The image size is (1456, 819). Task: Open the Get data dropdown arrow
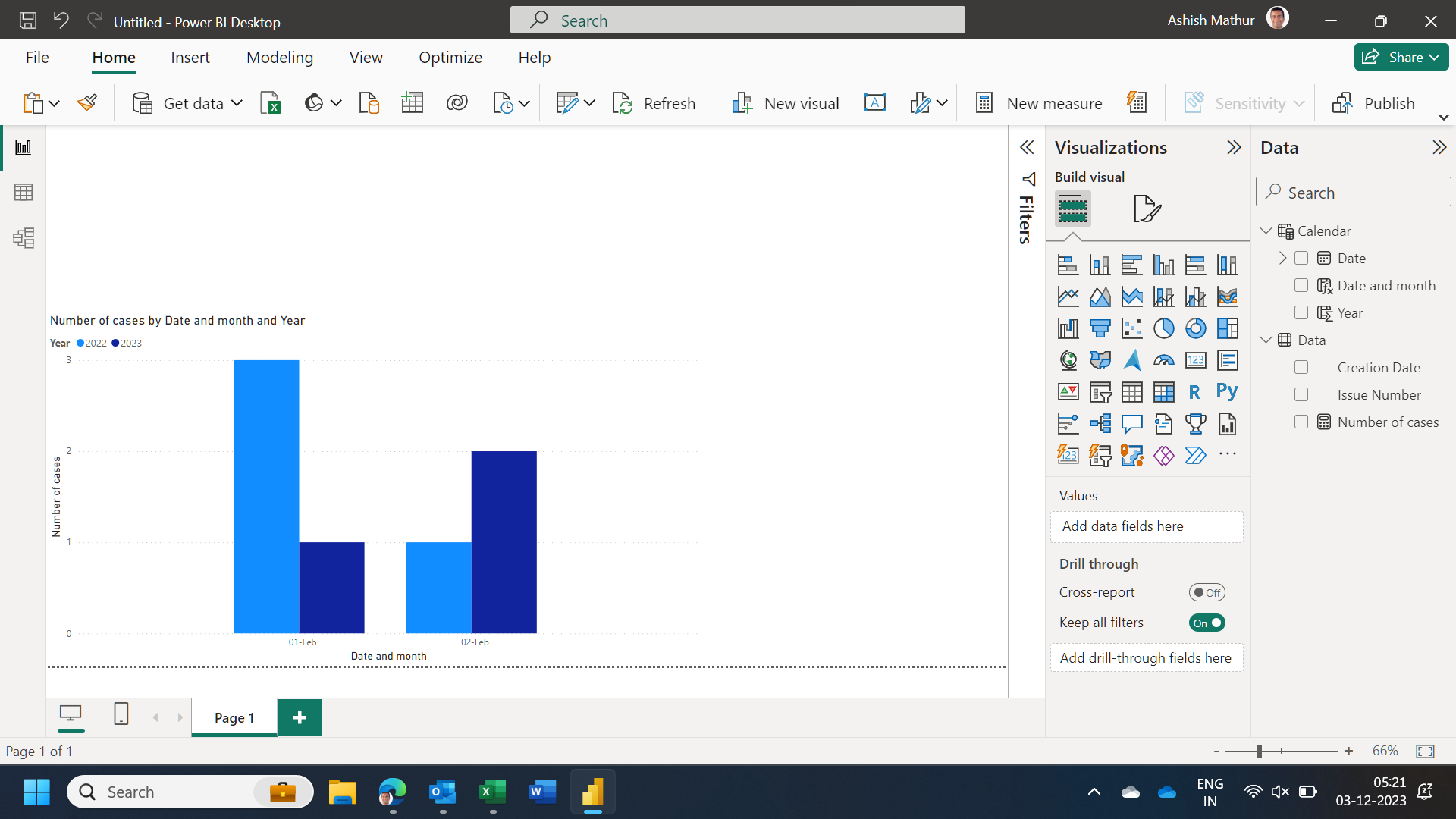237,103
